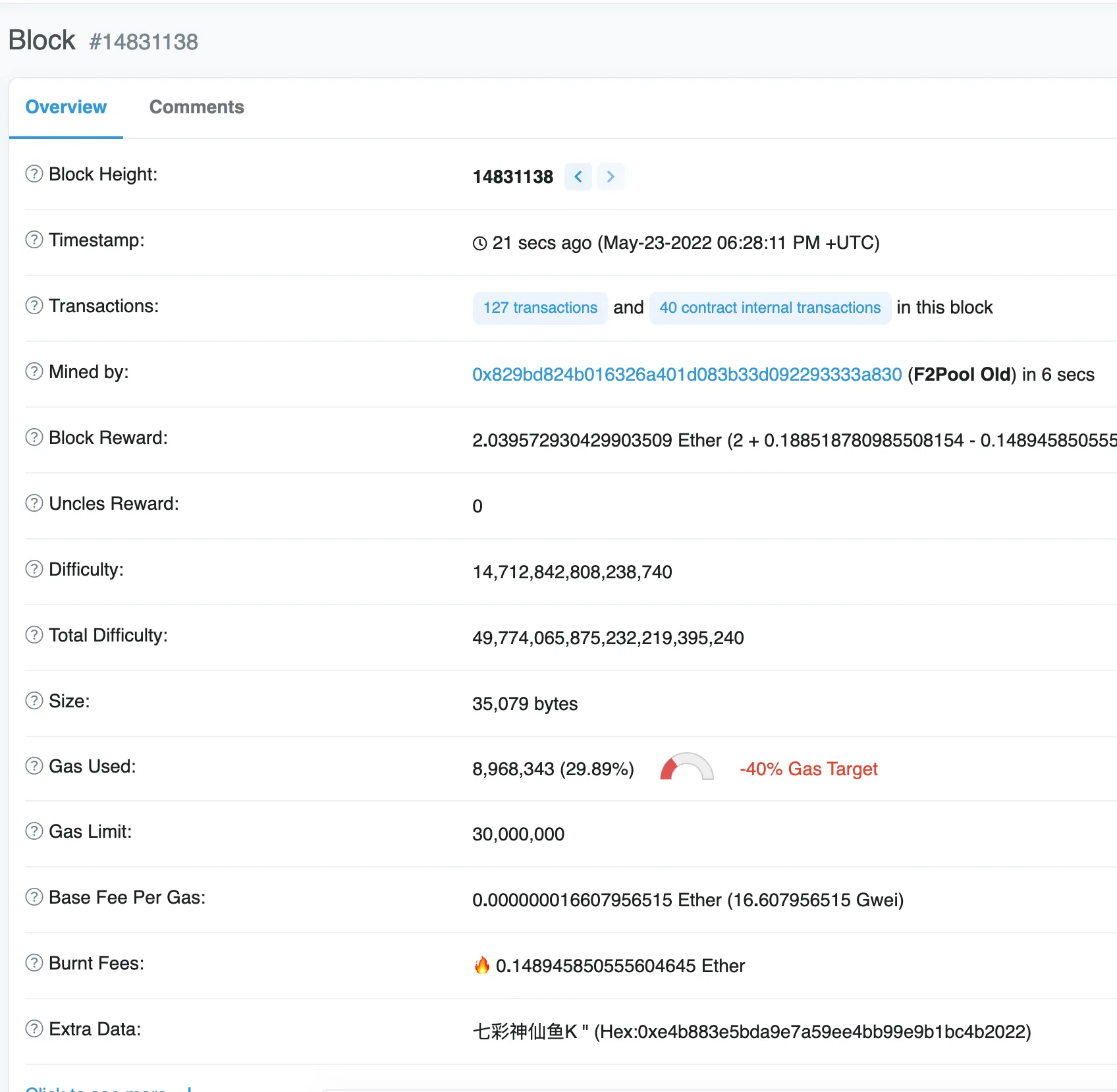Click the help icon beside Block Height

34,174
